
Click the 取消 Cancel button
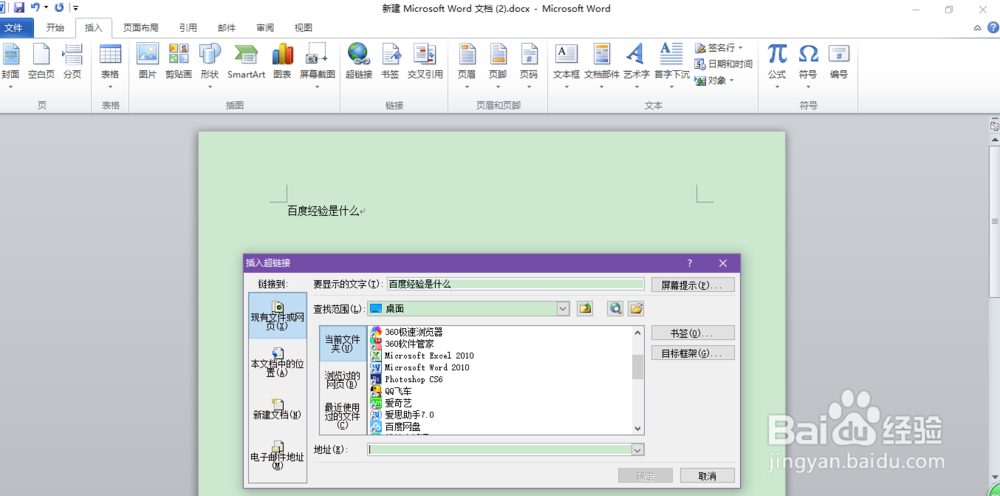tap(707, 476)
